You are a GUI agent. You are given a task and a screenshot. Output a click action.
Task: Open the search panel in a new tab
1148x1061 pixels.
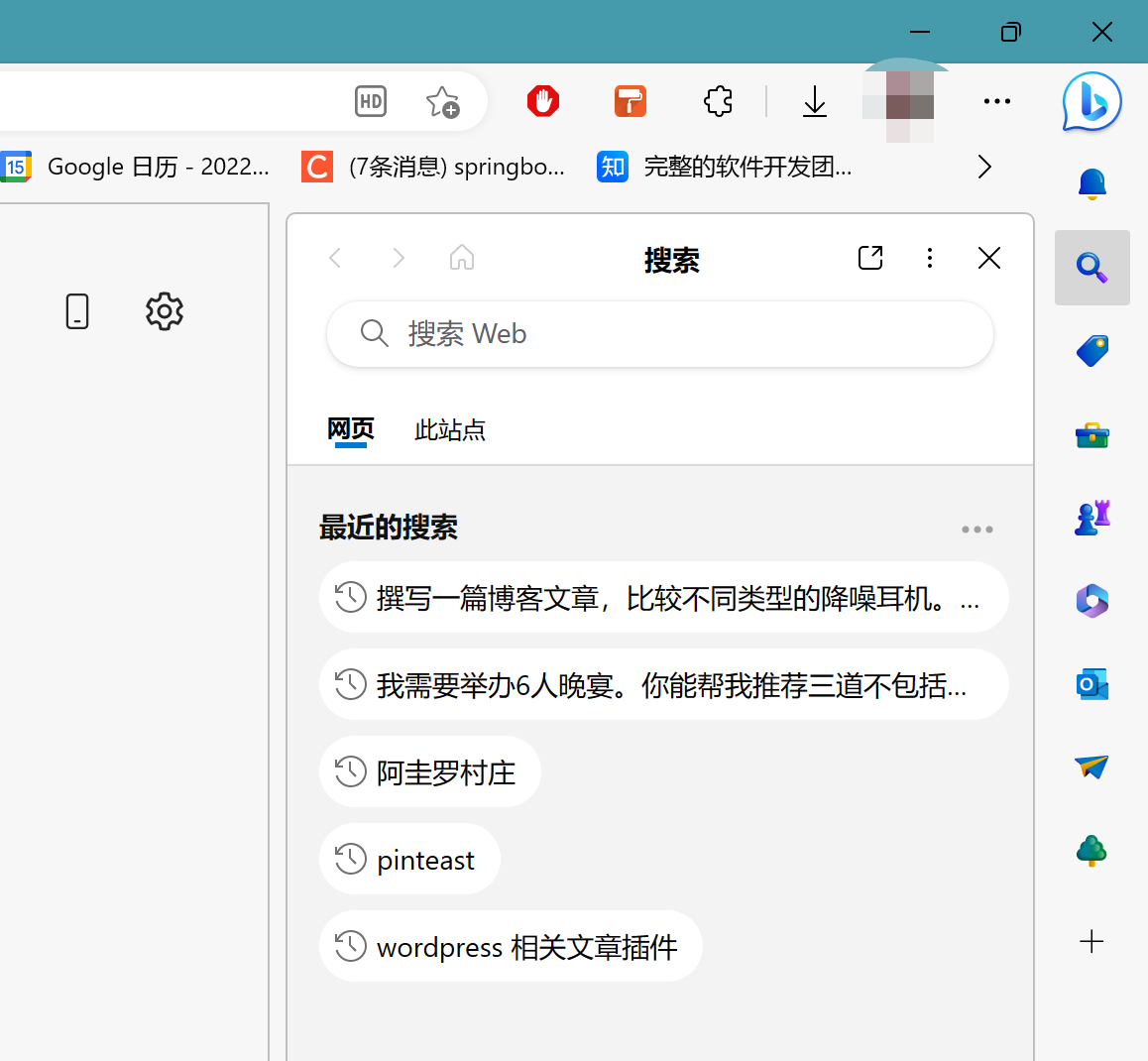(x=869, y=259)
